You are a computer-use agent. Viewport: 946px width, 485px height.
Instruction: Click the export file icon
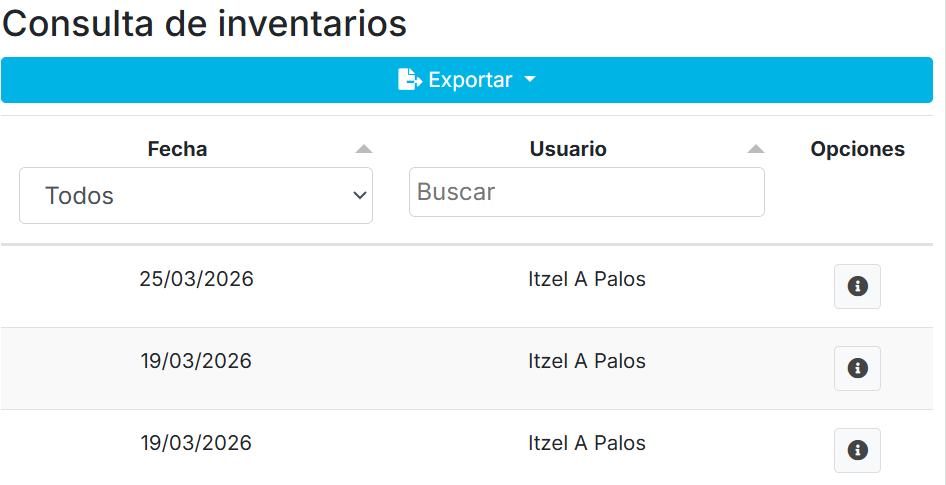(410, 80)
